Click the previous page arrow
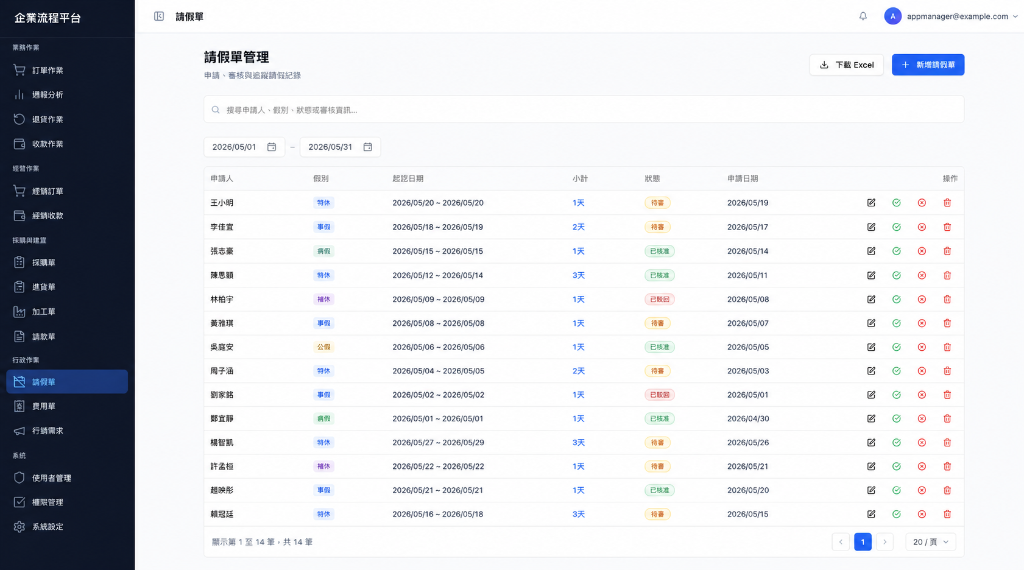 pyautogui.click(x=840, y=542)
